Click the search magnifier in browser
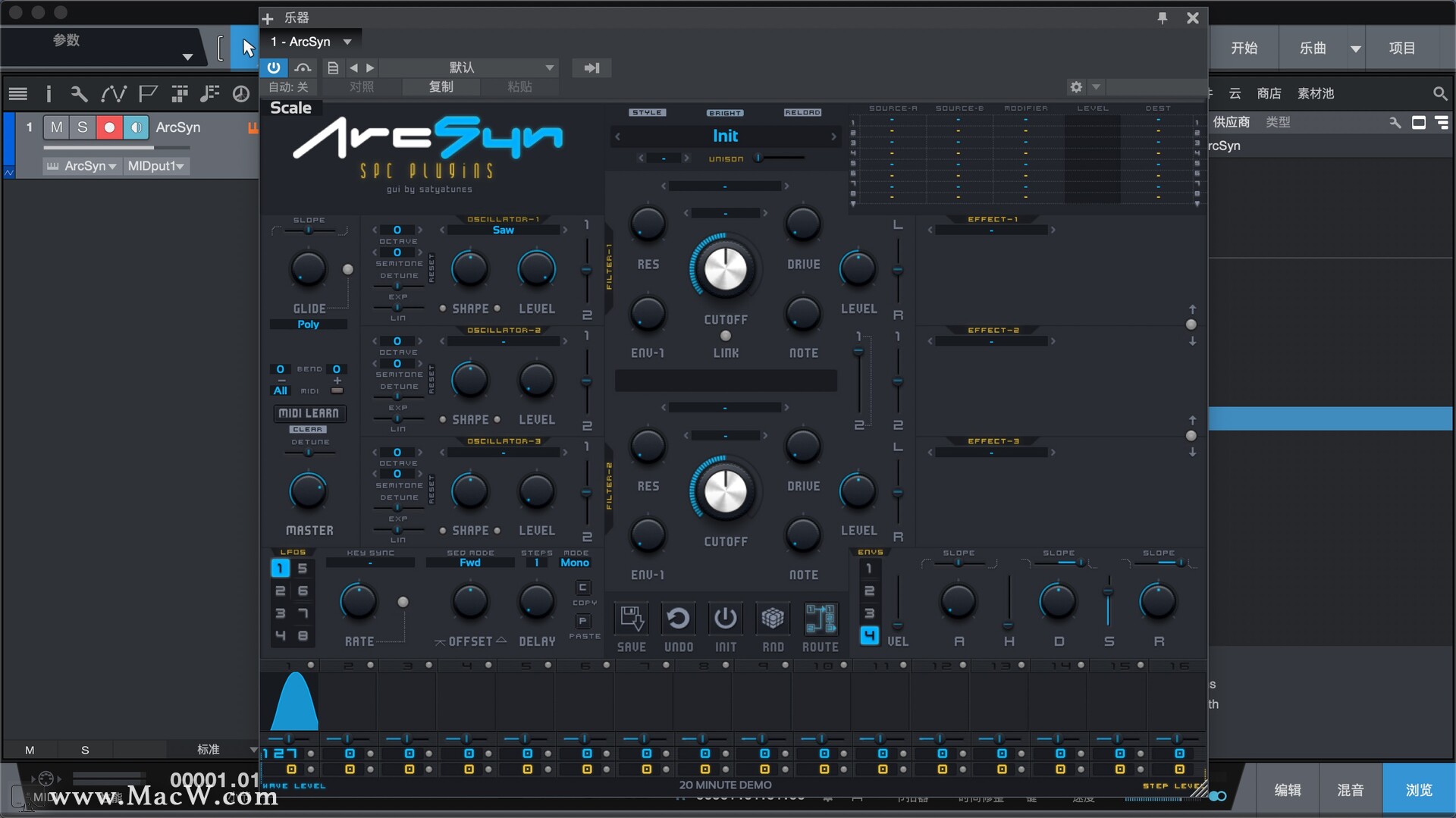 click(1439, 93)
